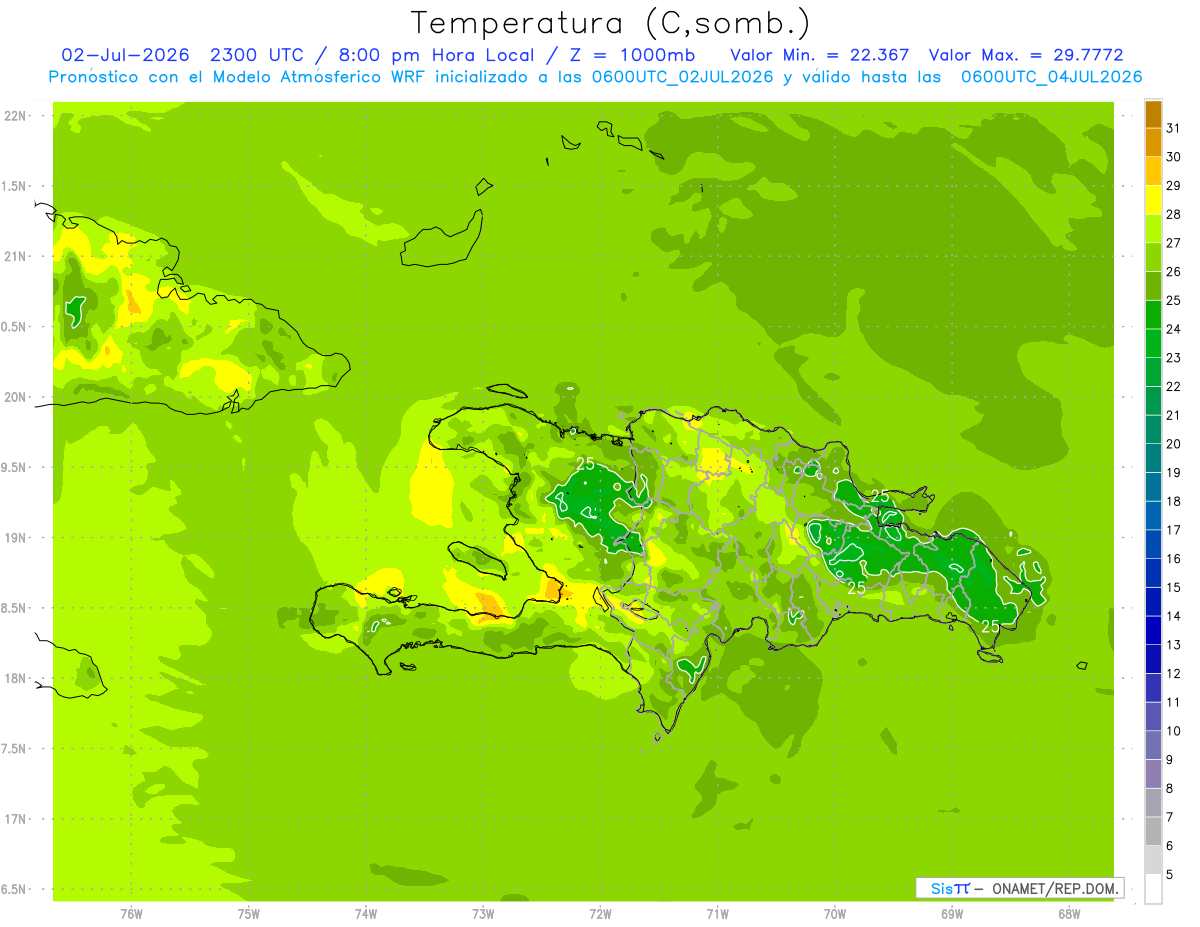
Task: Select the '02-Jul-2026' date text
Action: pos(127,55)
